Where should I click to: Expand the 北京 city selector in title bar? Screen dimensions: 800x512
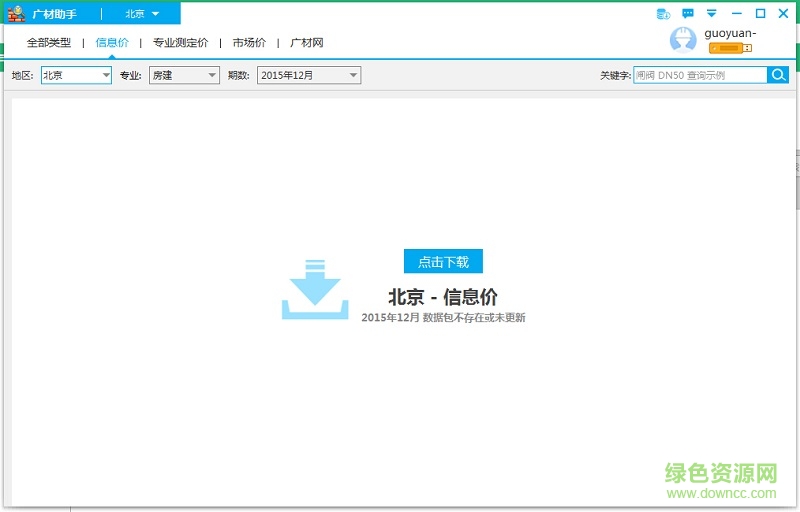click(x=142, y=14)
